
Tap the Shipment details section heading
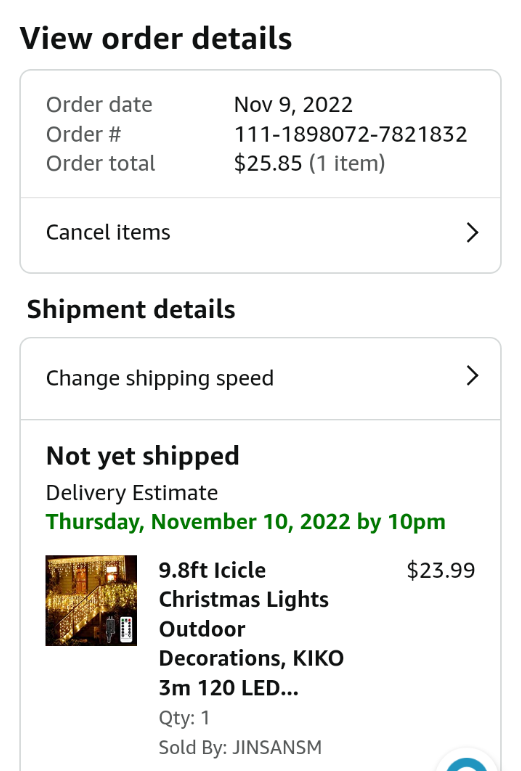131,309
